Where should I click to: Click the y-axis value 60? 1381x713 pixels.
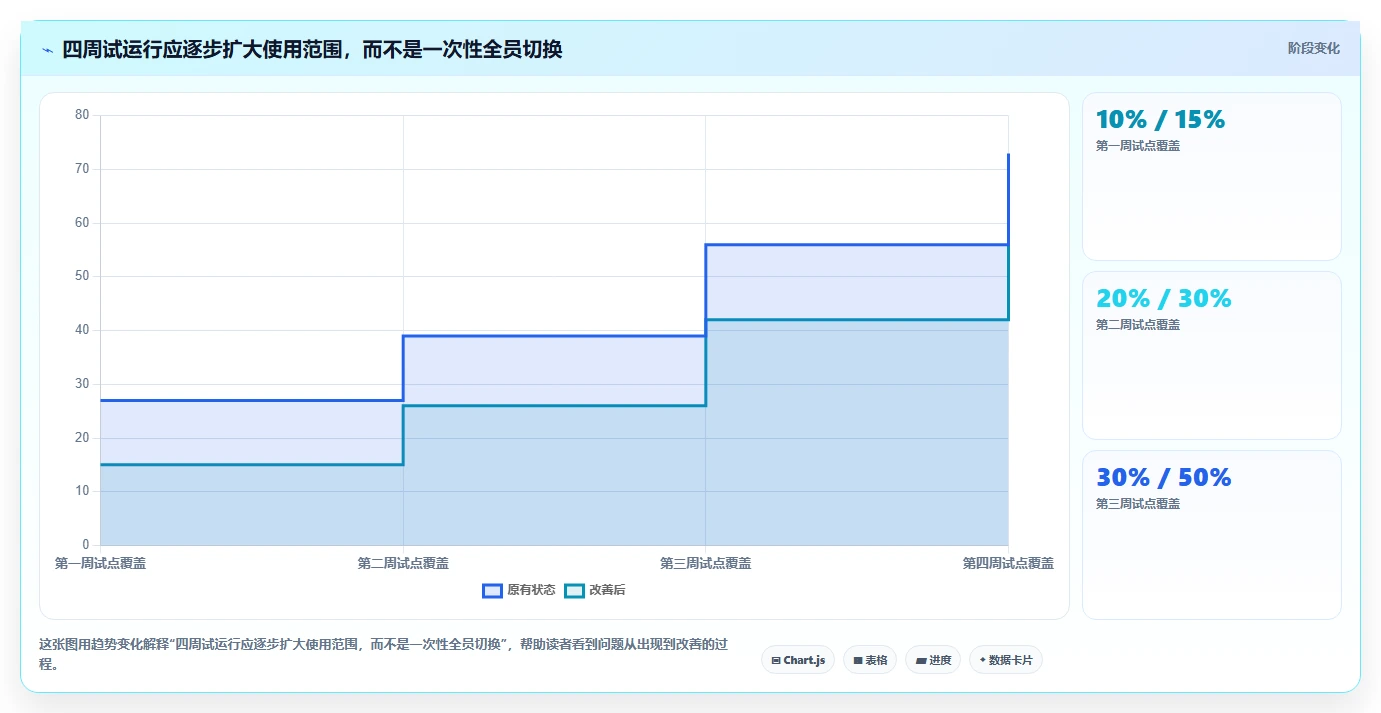82,223
